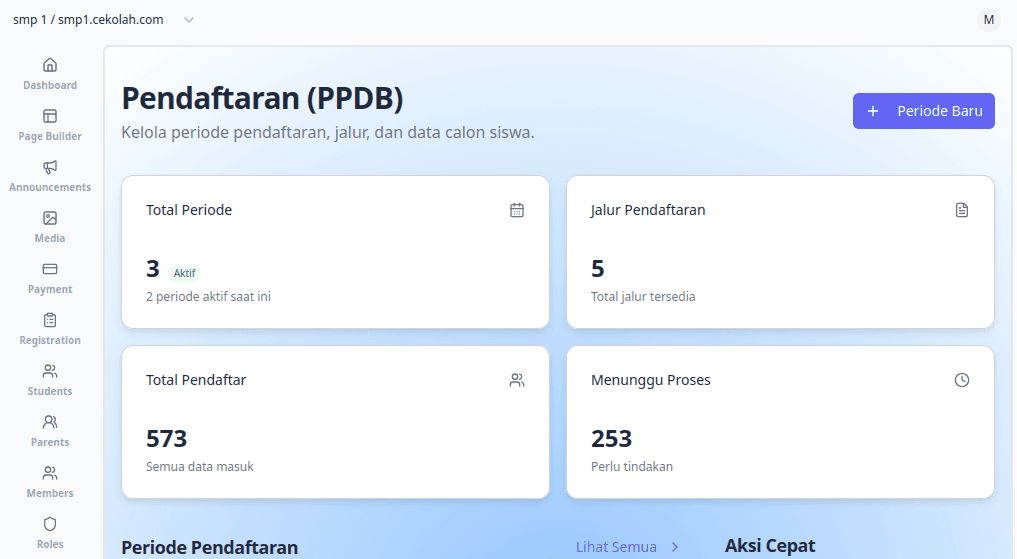The image size is (1017, 559).
Task: Open Registration clipboard icon
Action: (x=50, y=320)
